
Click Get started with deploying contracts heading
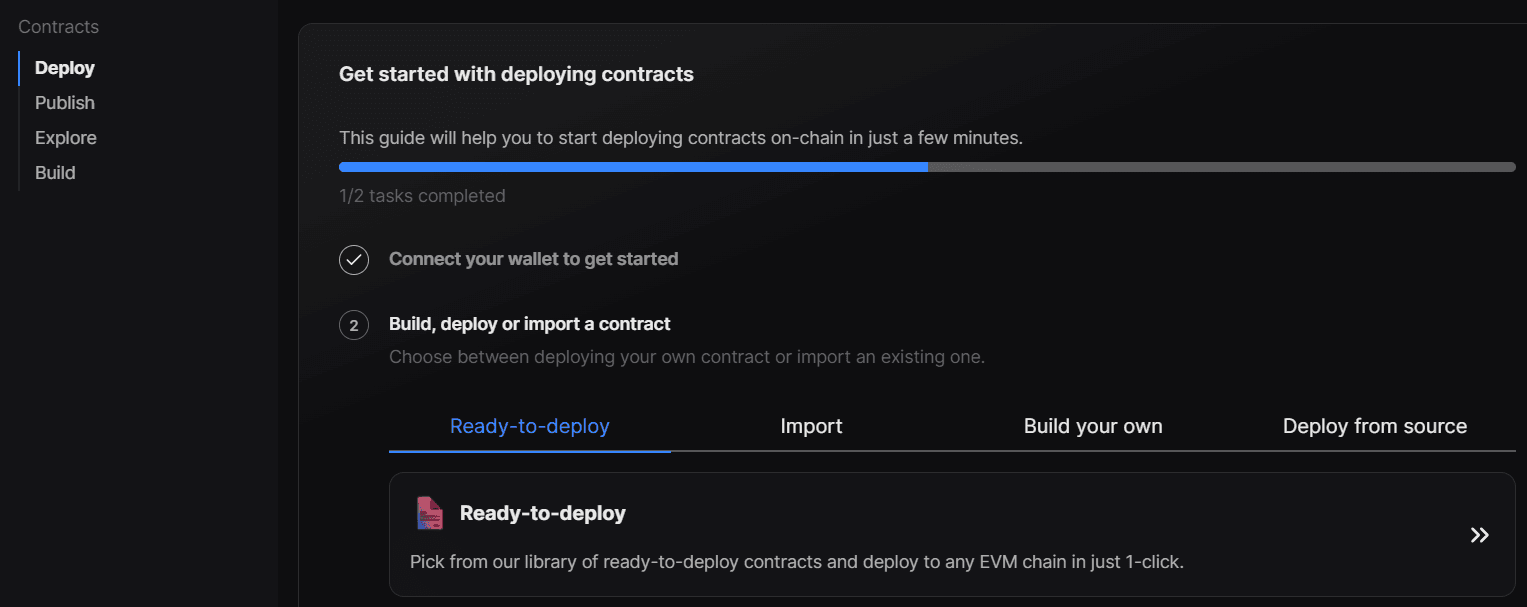[x=516, y=74]
